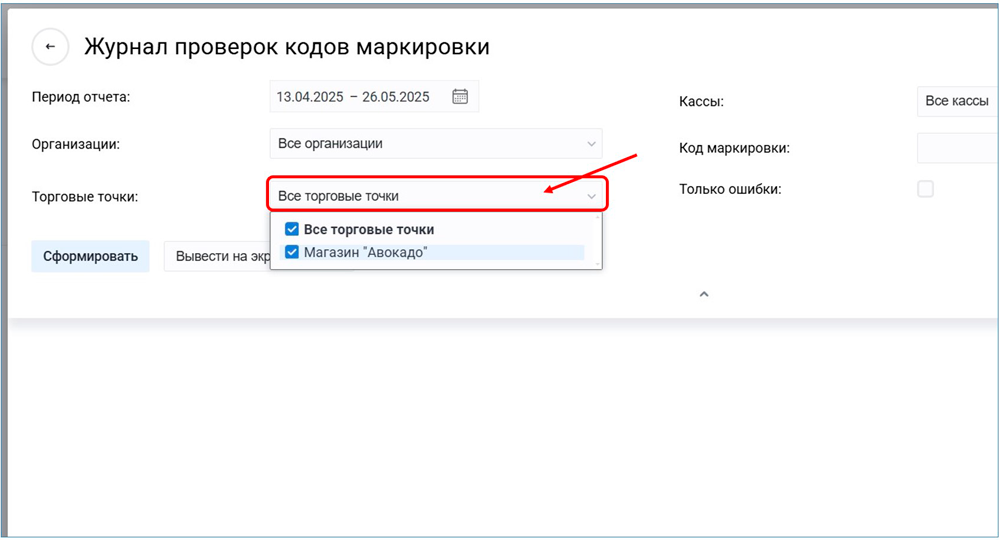Open the calendar date picker icon

coord(460,97)
